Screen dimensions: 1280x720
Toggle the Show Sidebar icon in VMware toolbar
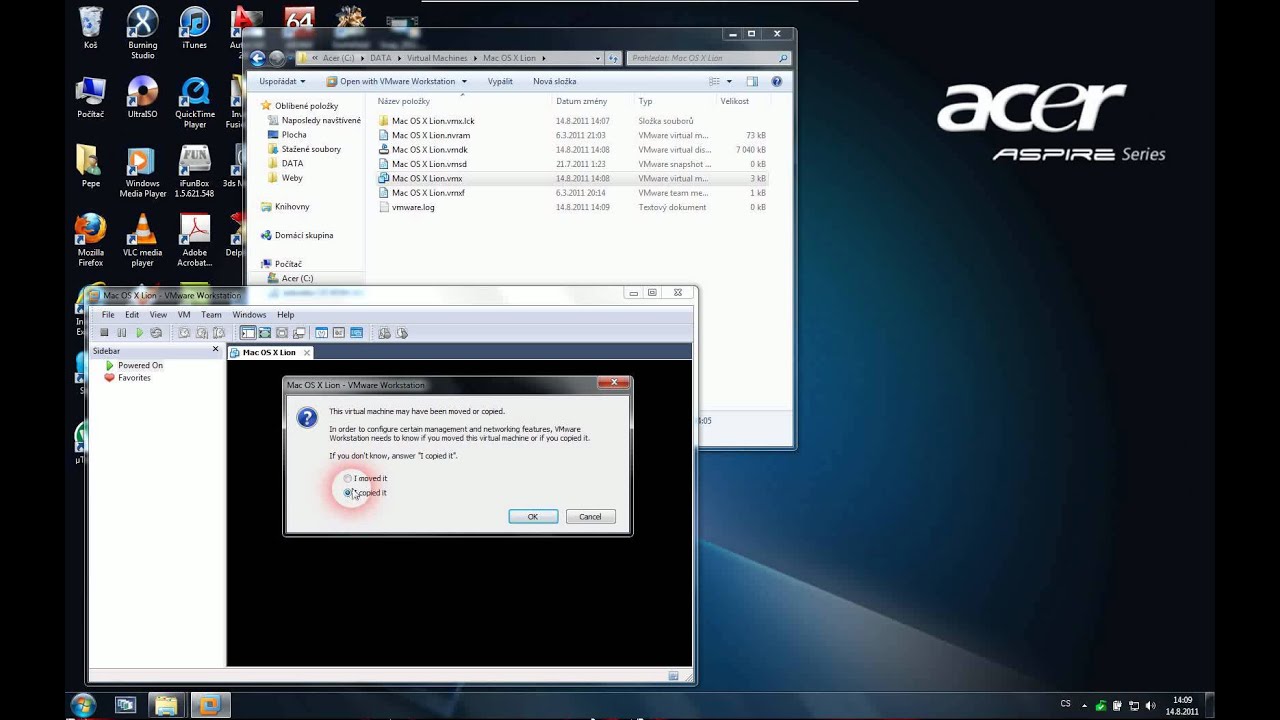coord(248,333)
